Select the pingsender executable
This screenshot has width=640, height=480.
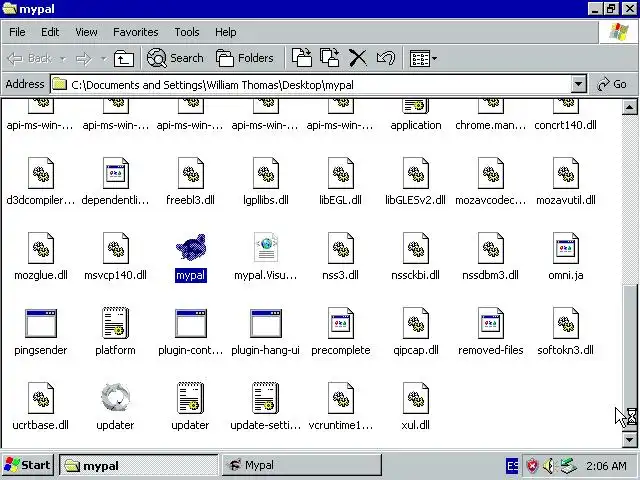[x=41, y=332]
